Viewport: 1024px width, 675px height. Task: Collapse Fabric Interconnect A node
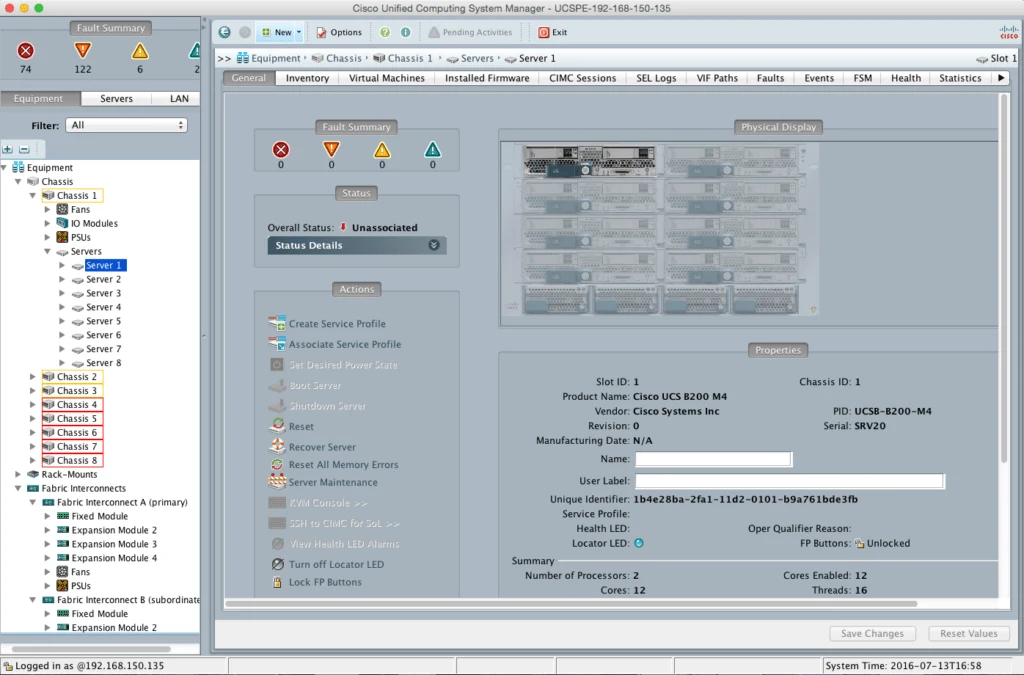[x=33, y=502]
